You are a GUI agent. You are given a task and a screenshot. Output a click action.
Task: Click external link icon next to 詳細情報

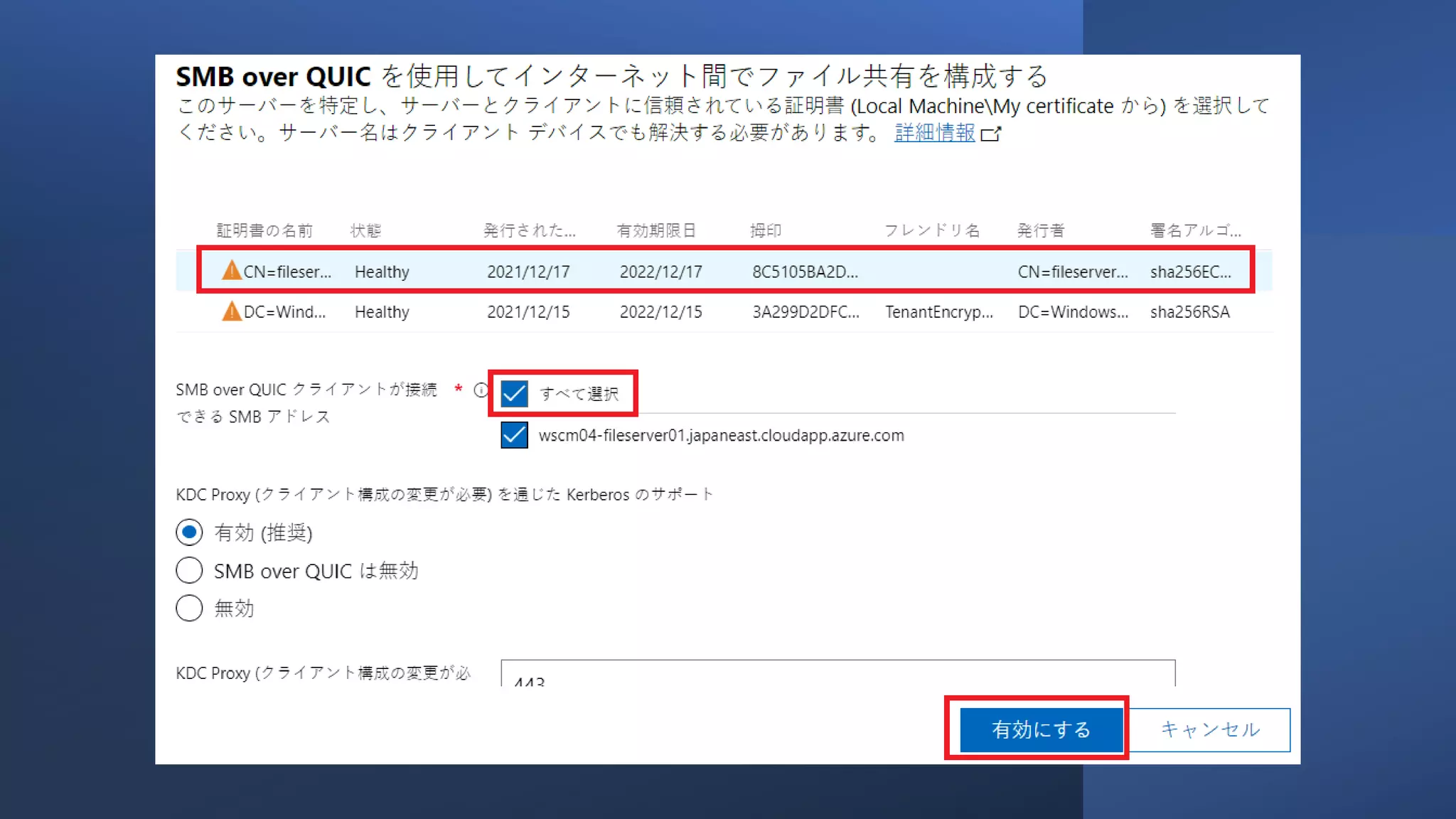pyautogui.click(x=990, y=134)
